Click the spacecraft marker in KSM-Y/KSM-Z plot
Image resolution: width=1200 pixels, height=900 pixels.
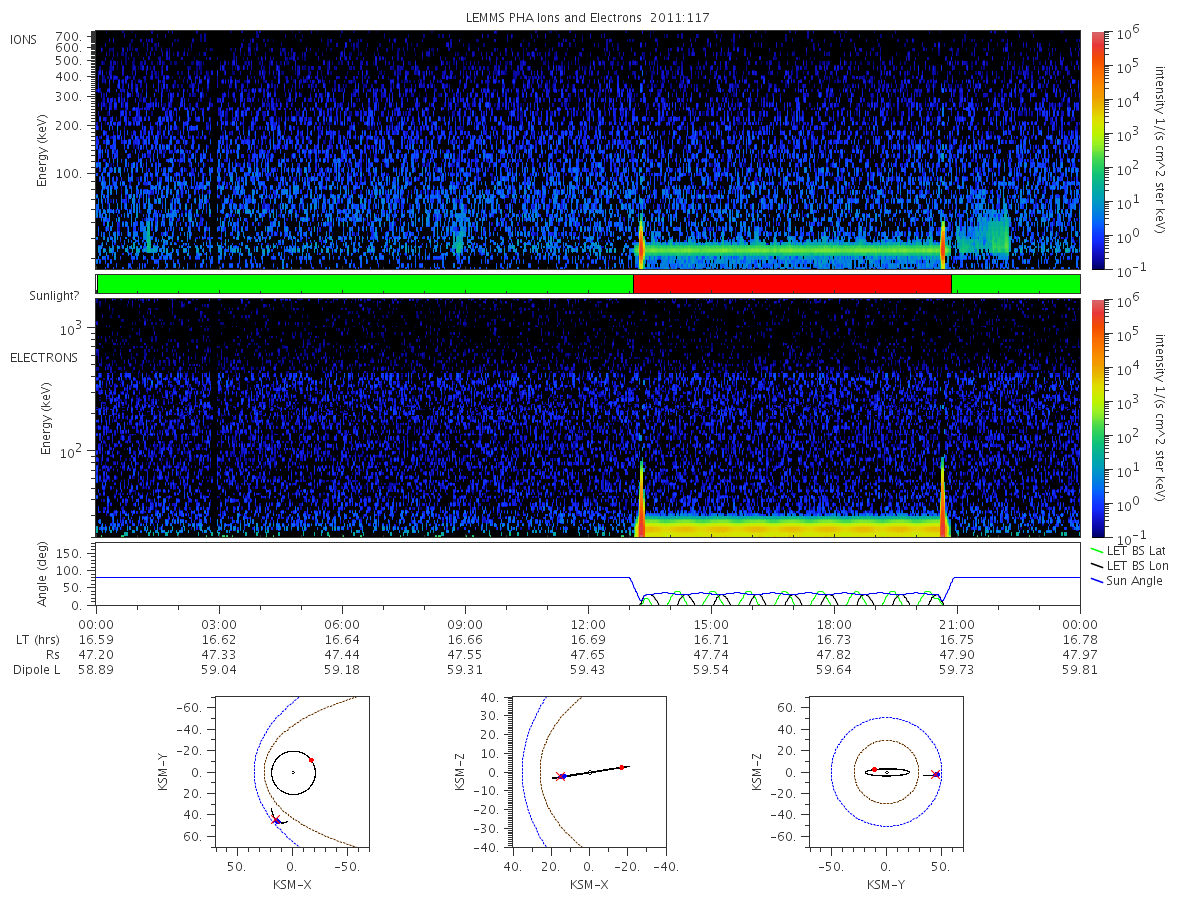936,774
